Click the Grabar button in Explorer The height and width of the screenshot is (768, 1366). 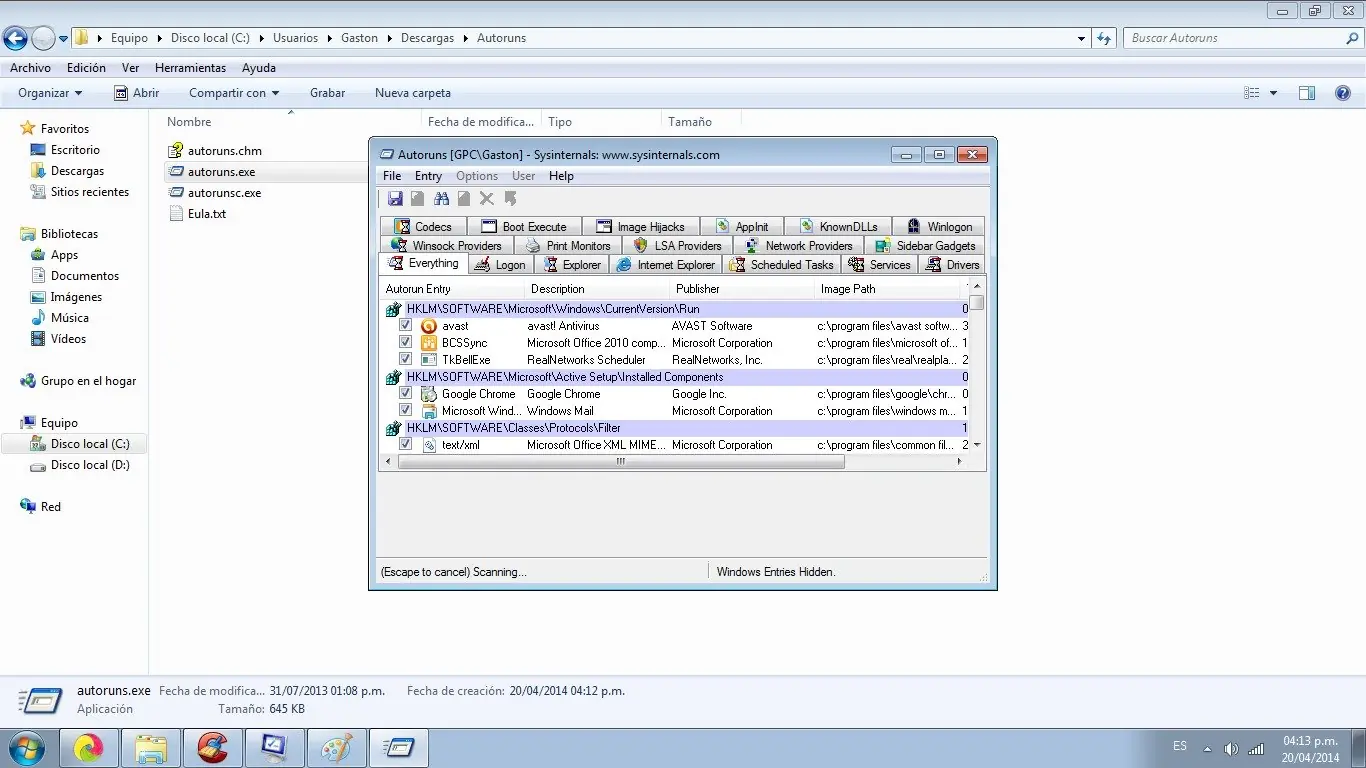tap(327, 93)
